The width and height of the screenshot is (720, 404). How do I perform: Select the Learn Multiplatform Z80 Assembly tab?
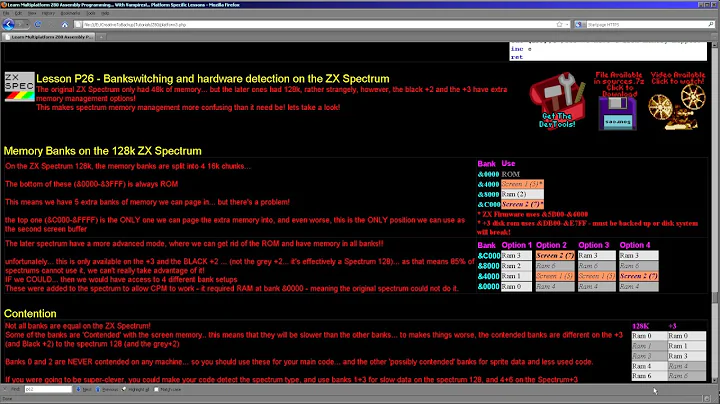coord(48,37)
